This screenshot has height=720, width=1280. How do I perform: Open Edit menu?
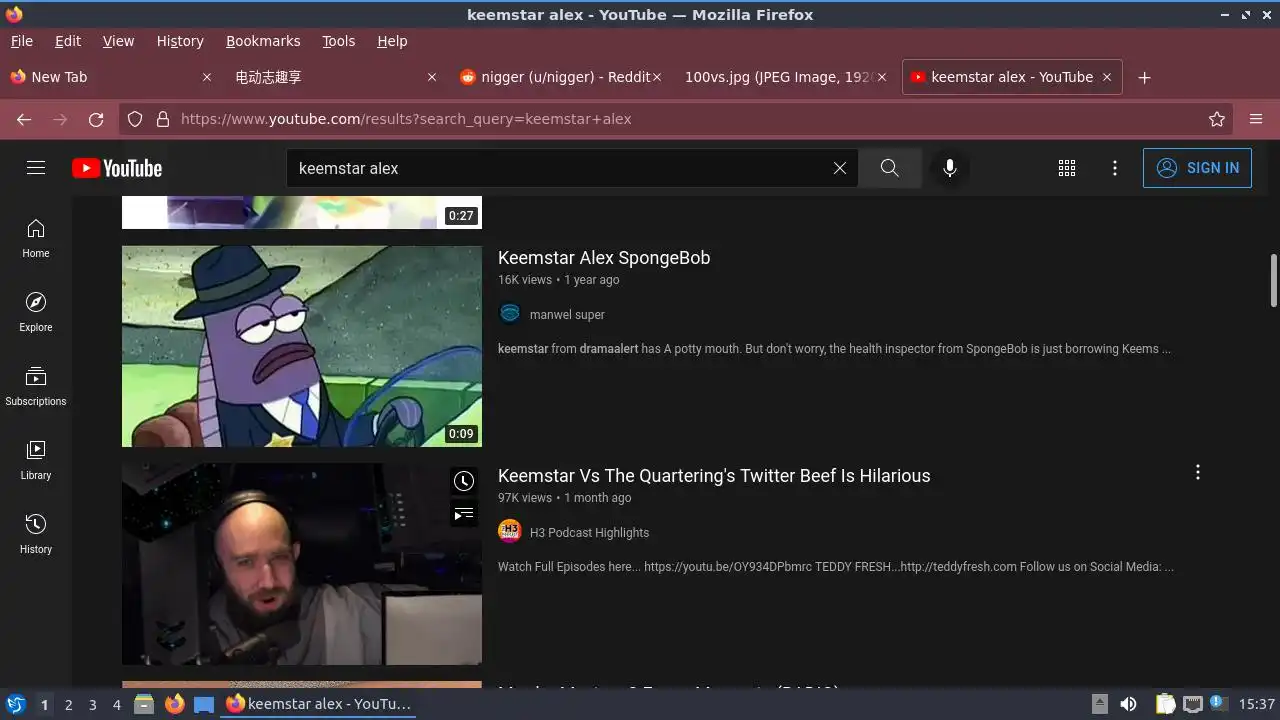point(68,41)
